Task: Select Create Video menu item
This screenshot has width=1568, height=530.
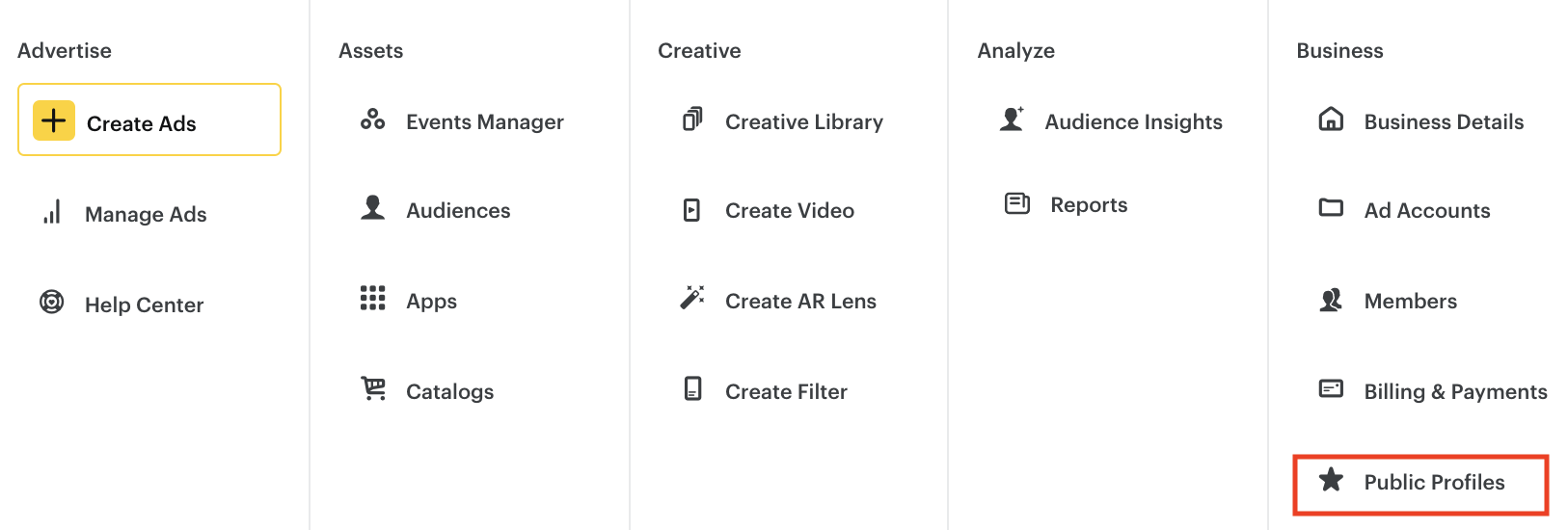Action: coord(789,211)
